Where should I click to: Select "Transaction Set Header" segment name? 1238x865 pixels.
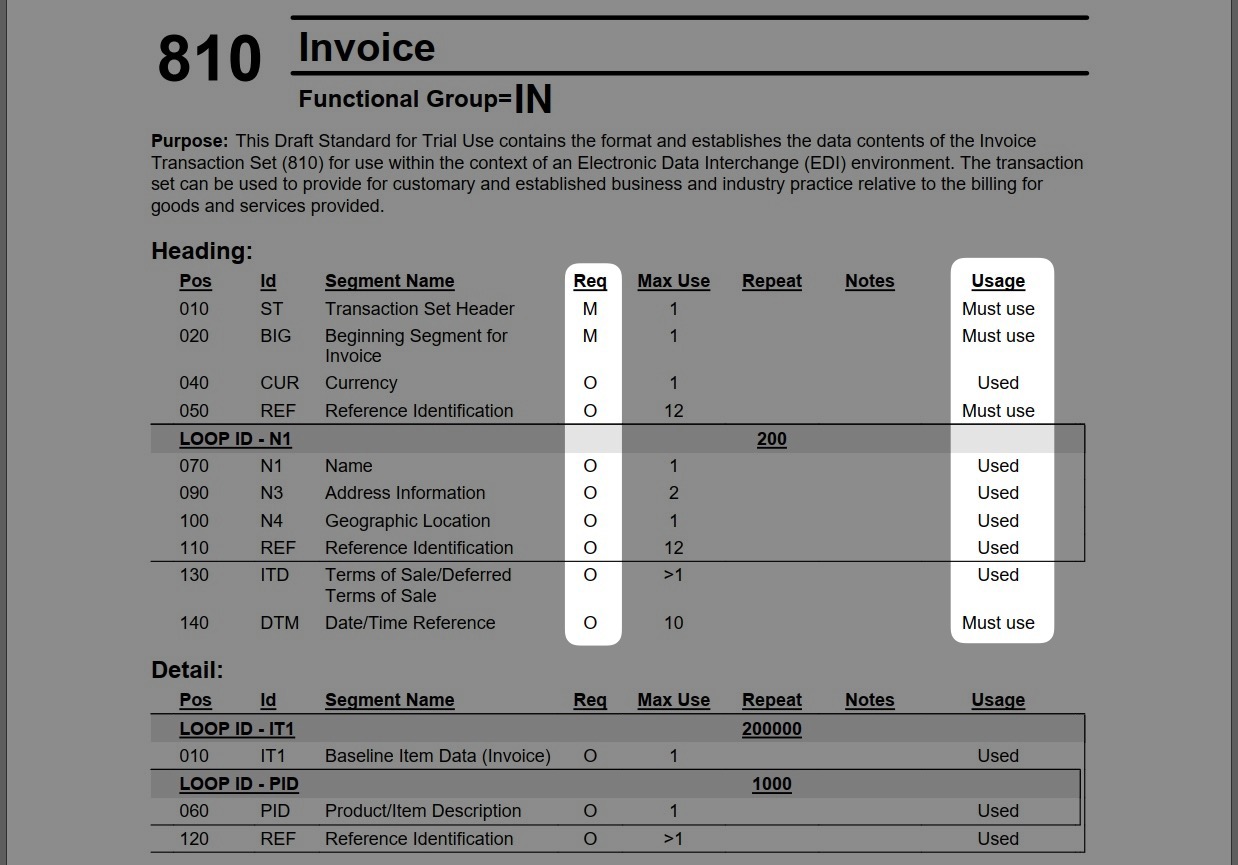click(x=420, y=309)
